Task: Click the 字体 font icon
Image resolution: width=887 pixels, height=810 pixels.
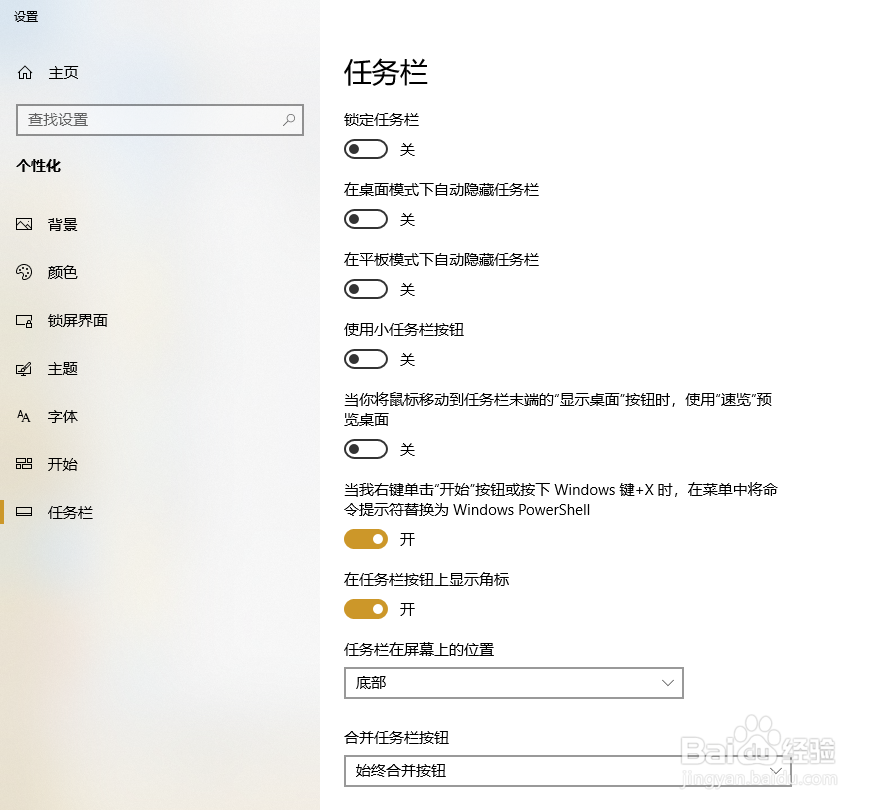Action: coord(24,416)
